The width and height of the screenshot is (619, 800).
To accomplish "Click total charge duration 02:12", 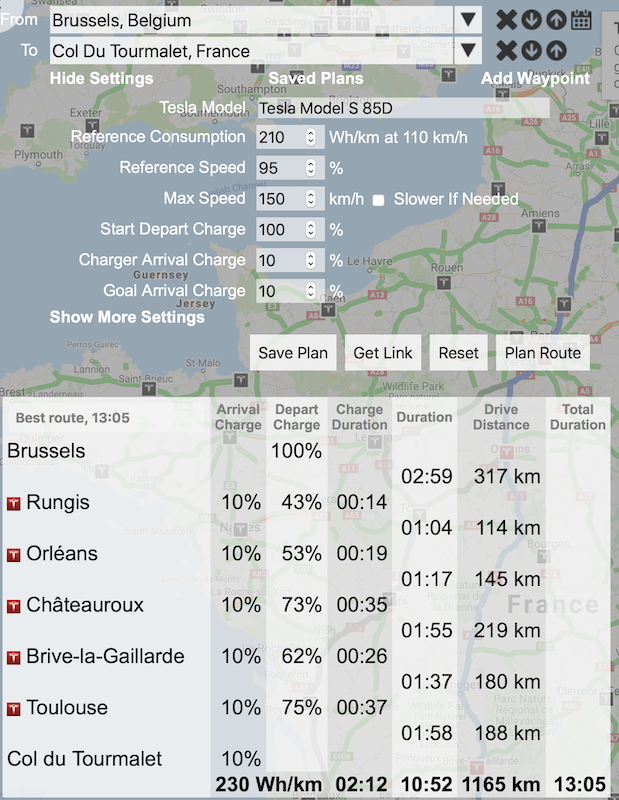I will pyautogui.click(x=361, y=785).
